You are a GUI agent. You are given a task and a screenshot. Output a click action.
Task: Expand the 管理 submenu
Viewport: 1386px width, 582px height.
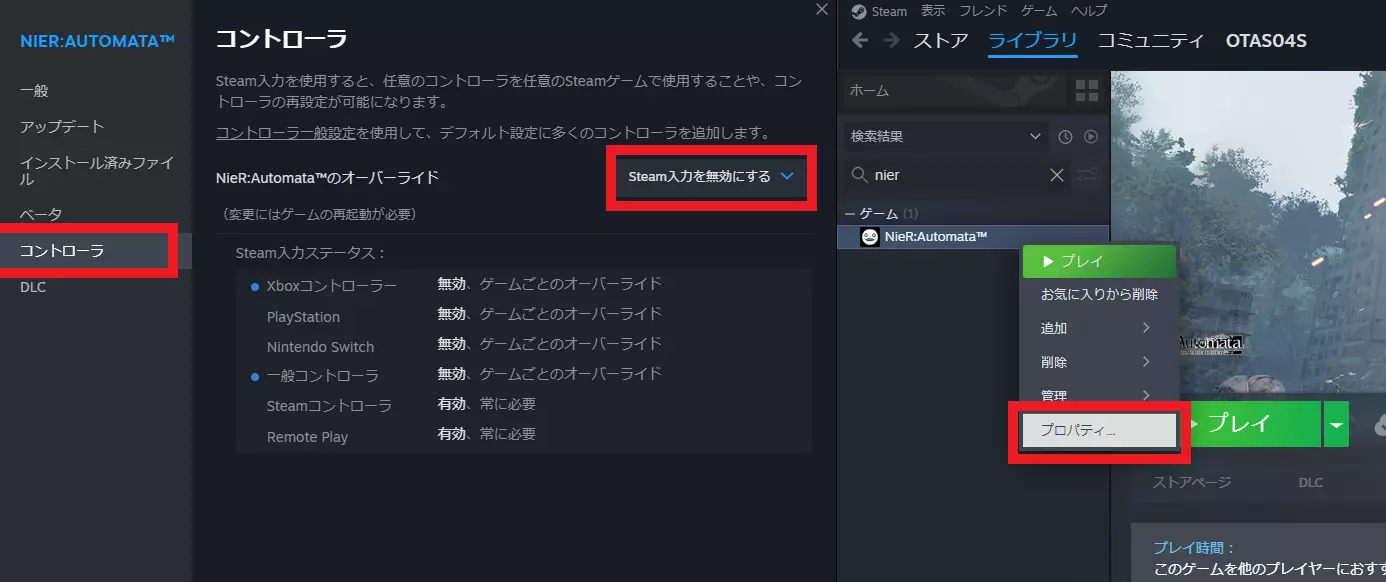1097,396
